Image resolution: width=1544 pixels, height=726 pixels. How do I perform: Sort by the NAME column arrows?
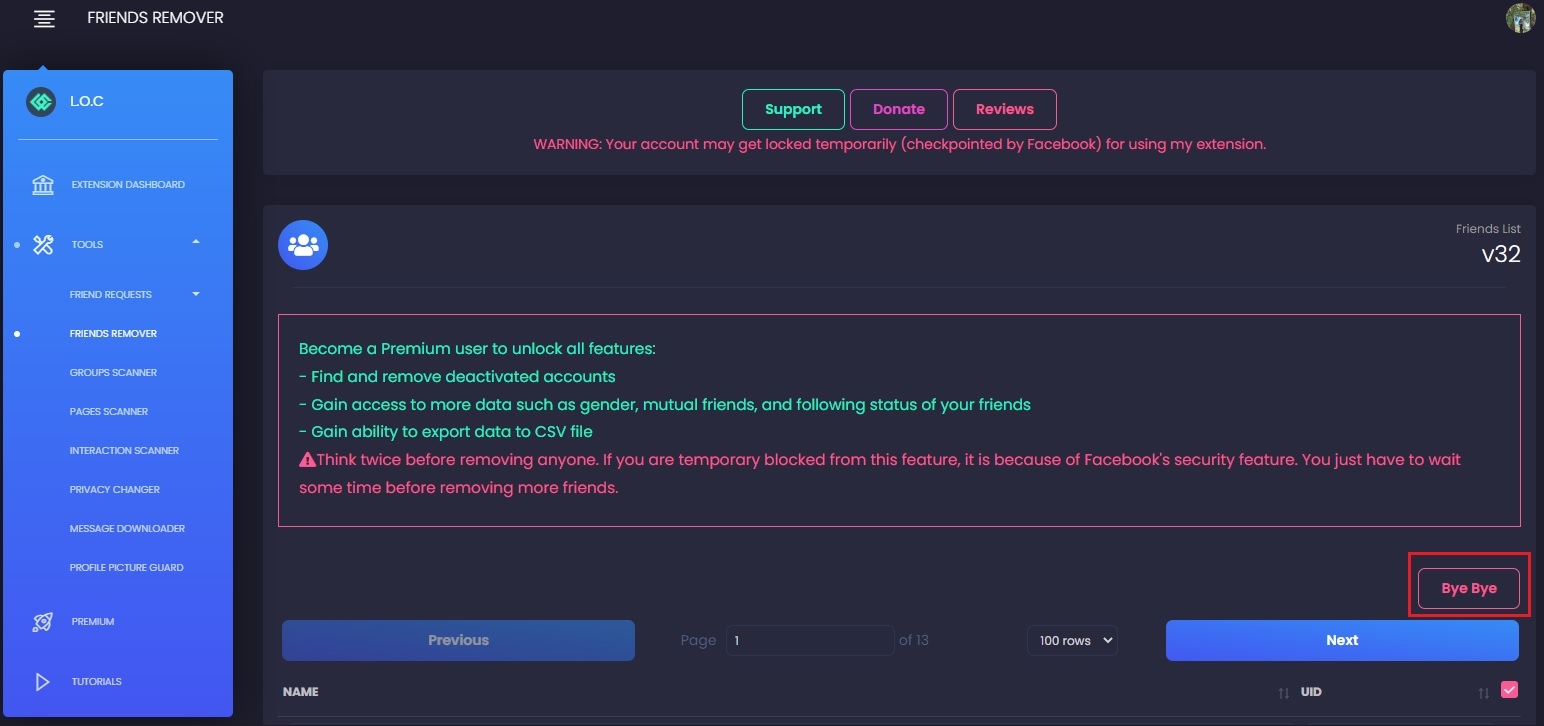tap(1283, 692)
